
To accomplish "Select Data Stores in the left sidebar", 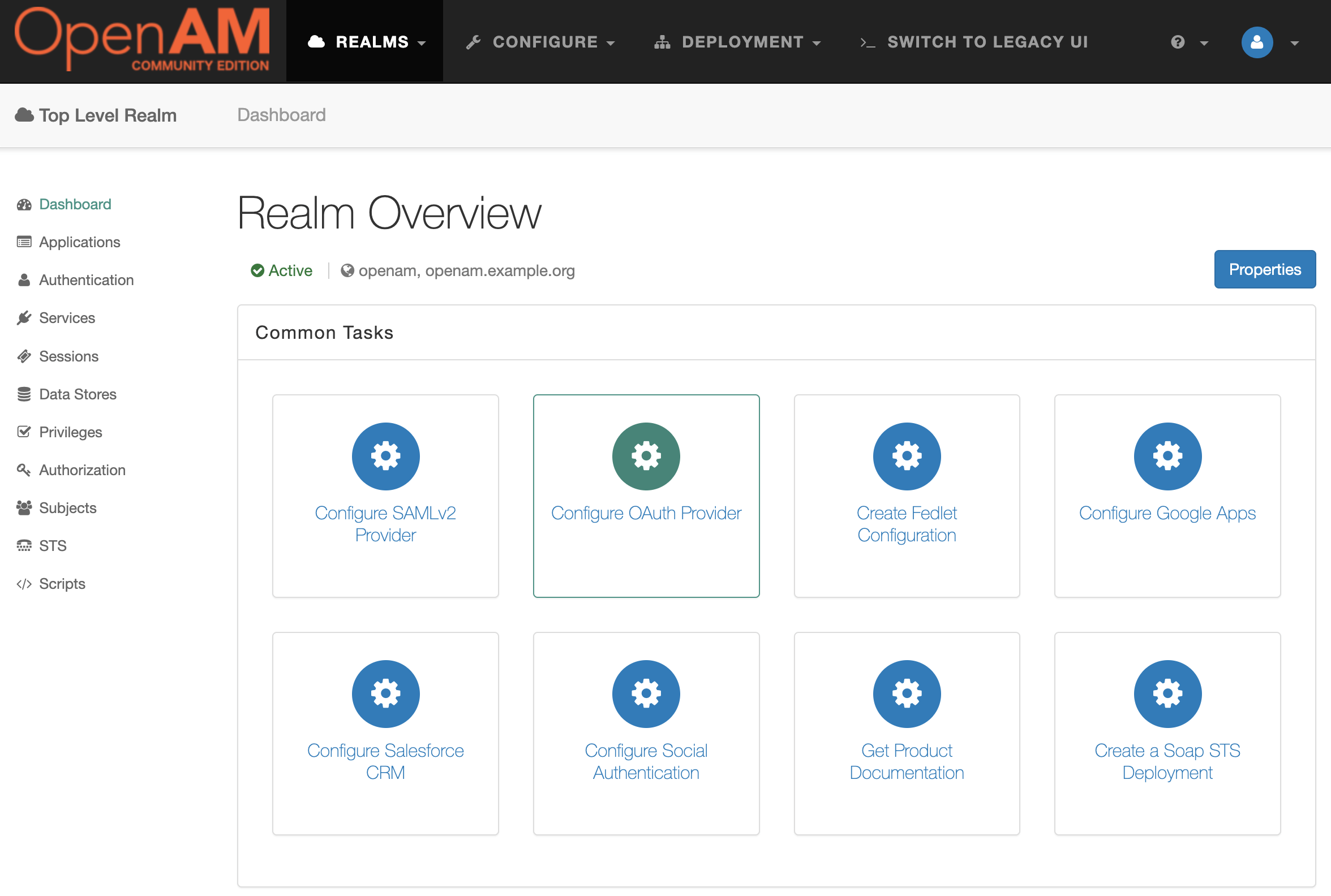I will point(77,394).
